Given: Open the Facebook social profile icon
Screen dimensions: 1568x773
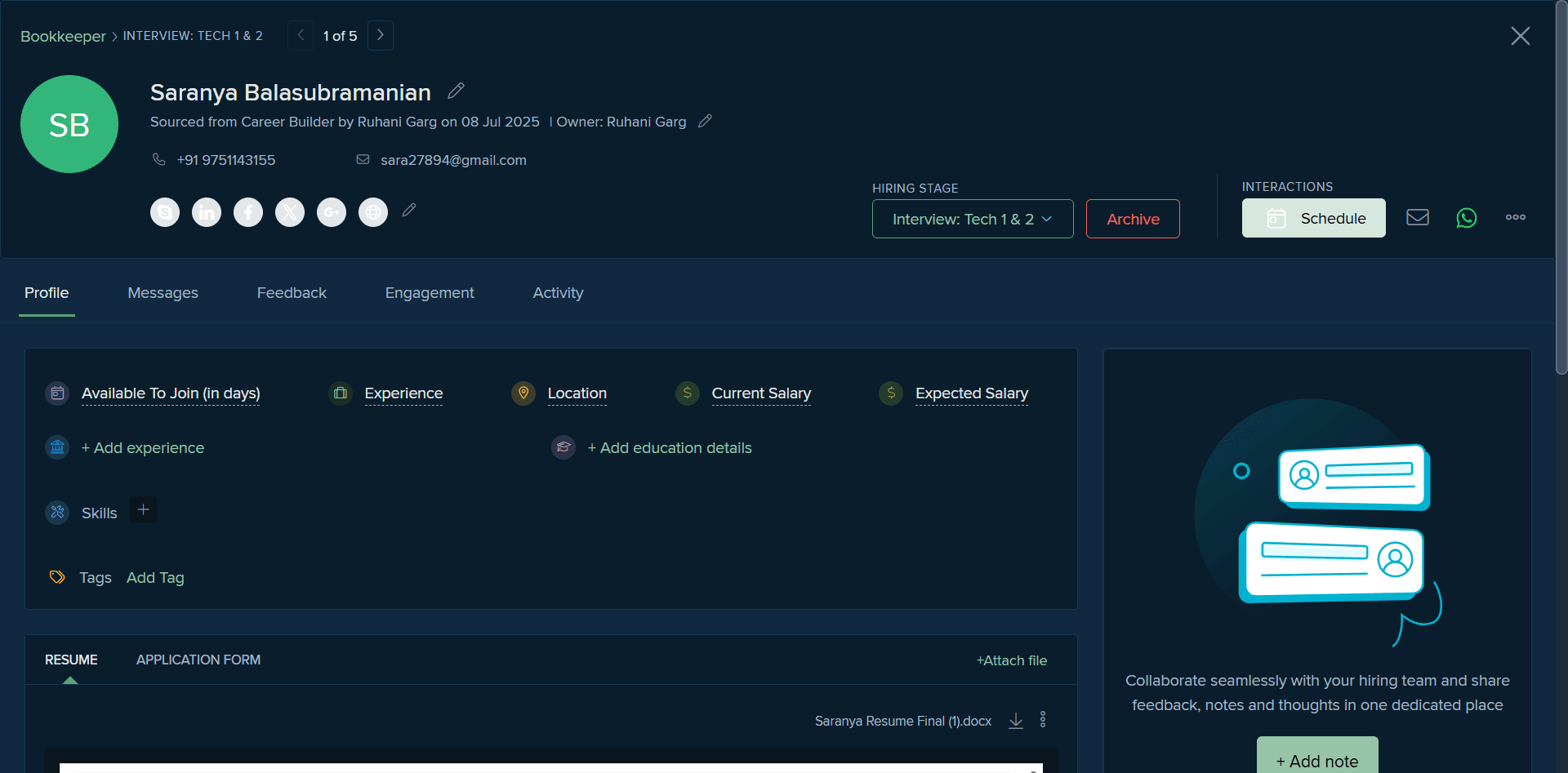Looking at the screenshot, I should pyautogui.click(x=248, y=212).
